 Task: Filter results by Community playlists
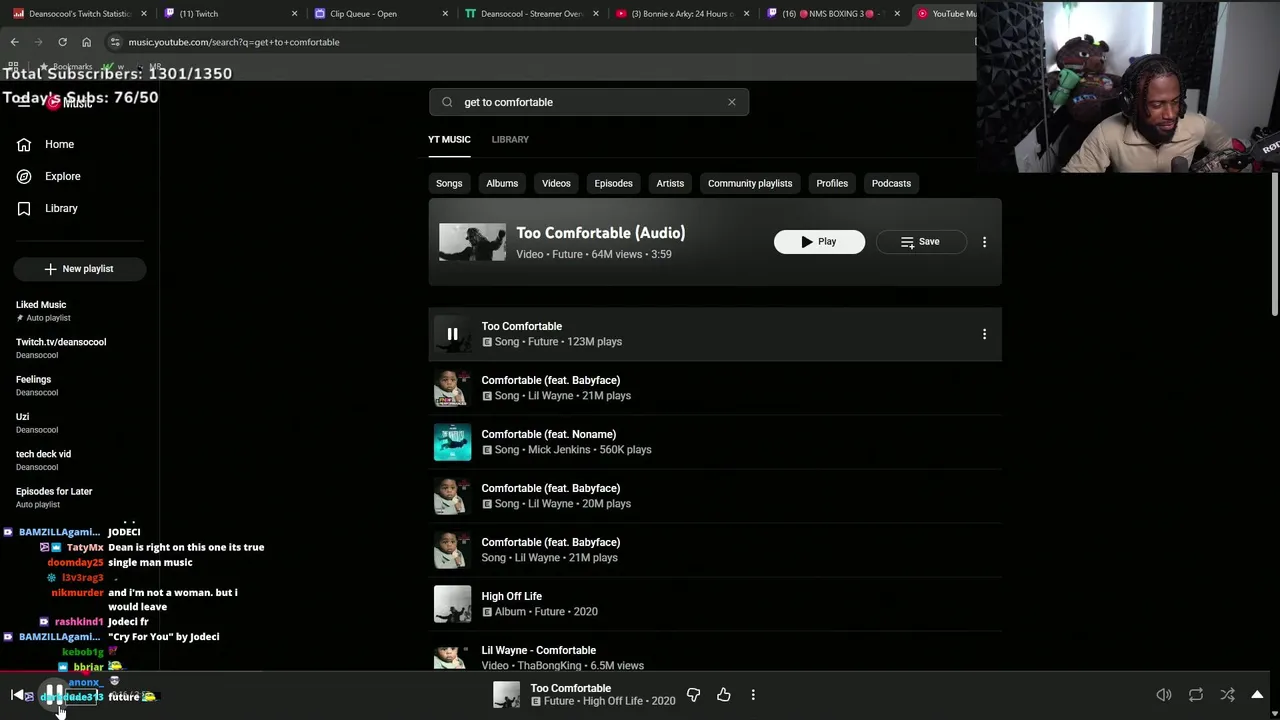[750, 183]
